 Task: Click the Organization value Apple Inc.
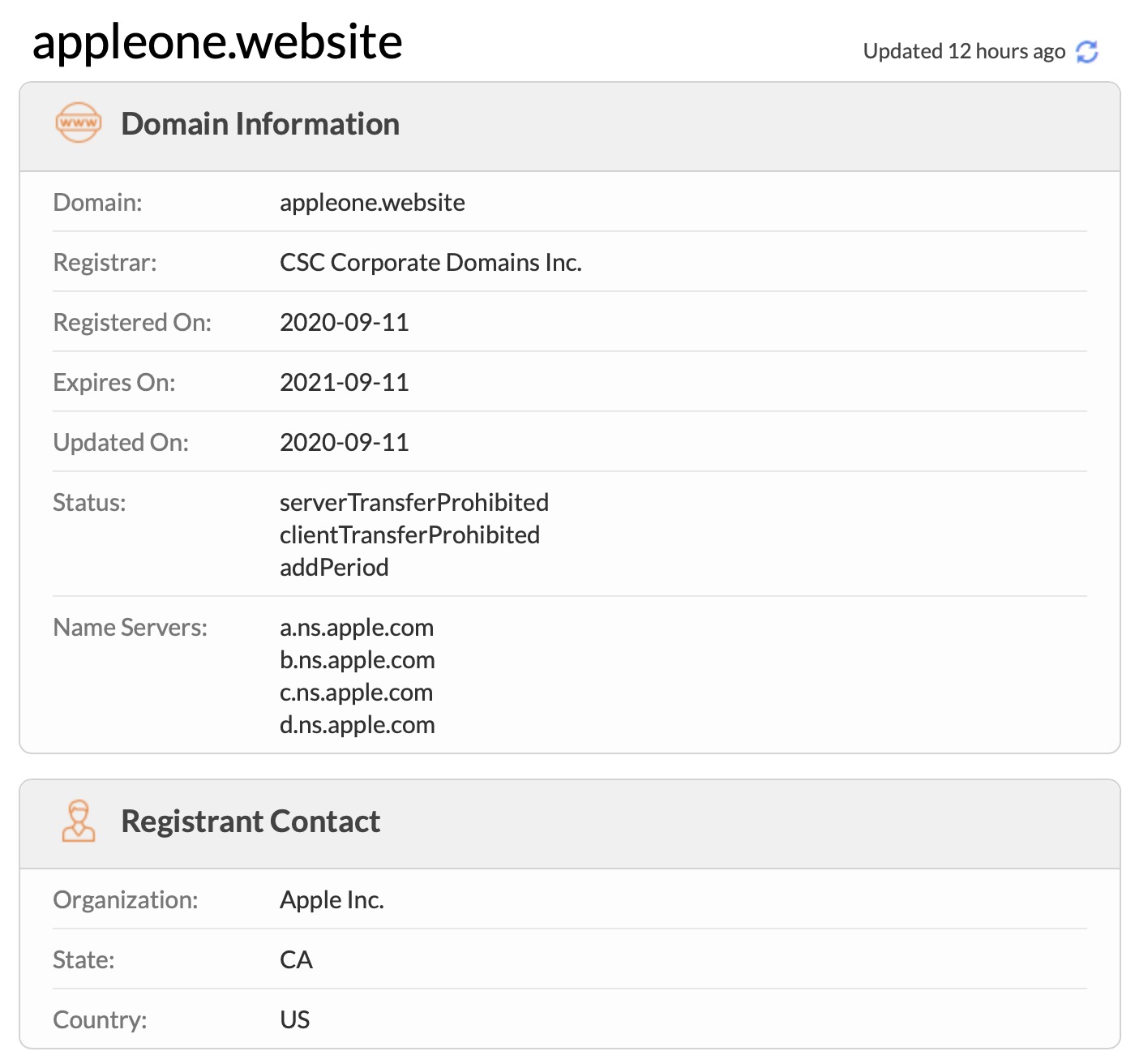[332, 899]
